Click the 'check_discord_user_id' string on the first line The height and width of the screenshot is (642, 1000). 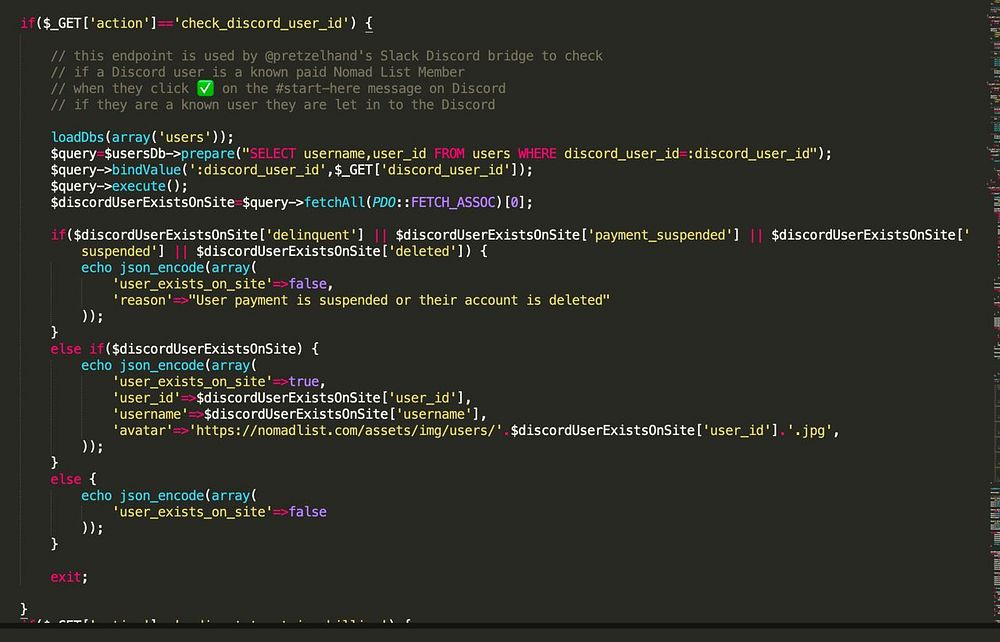(265, 24)
